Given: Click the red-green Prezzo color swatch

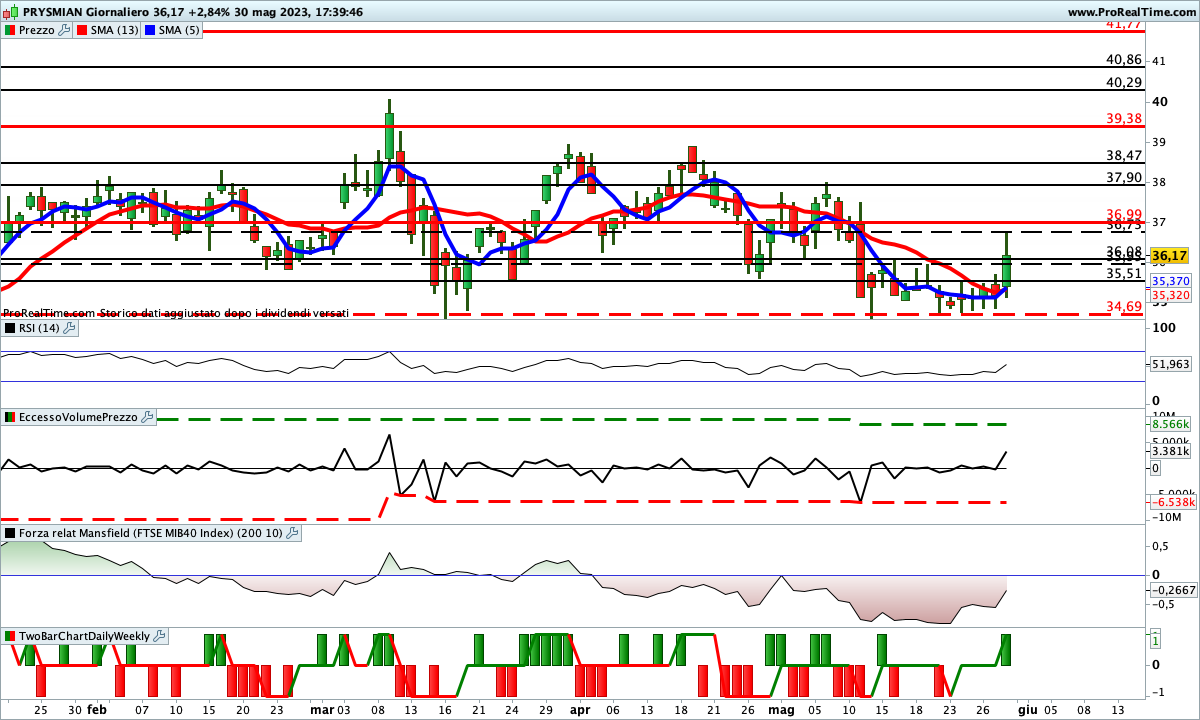Looking at the screenshot, I should [x=10, y=30].
